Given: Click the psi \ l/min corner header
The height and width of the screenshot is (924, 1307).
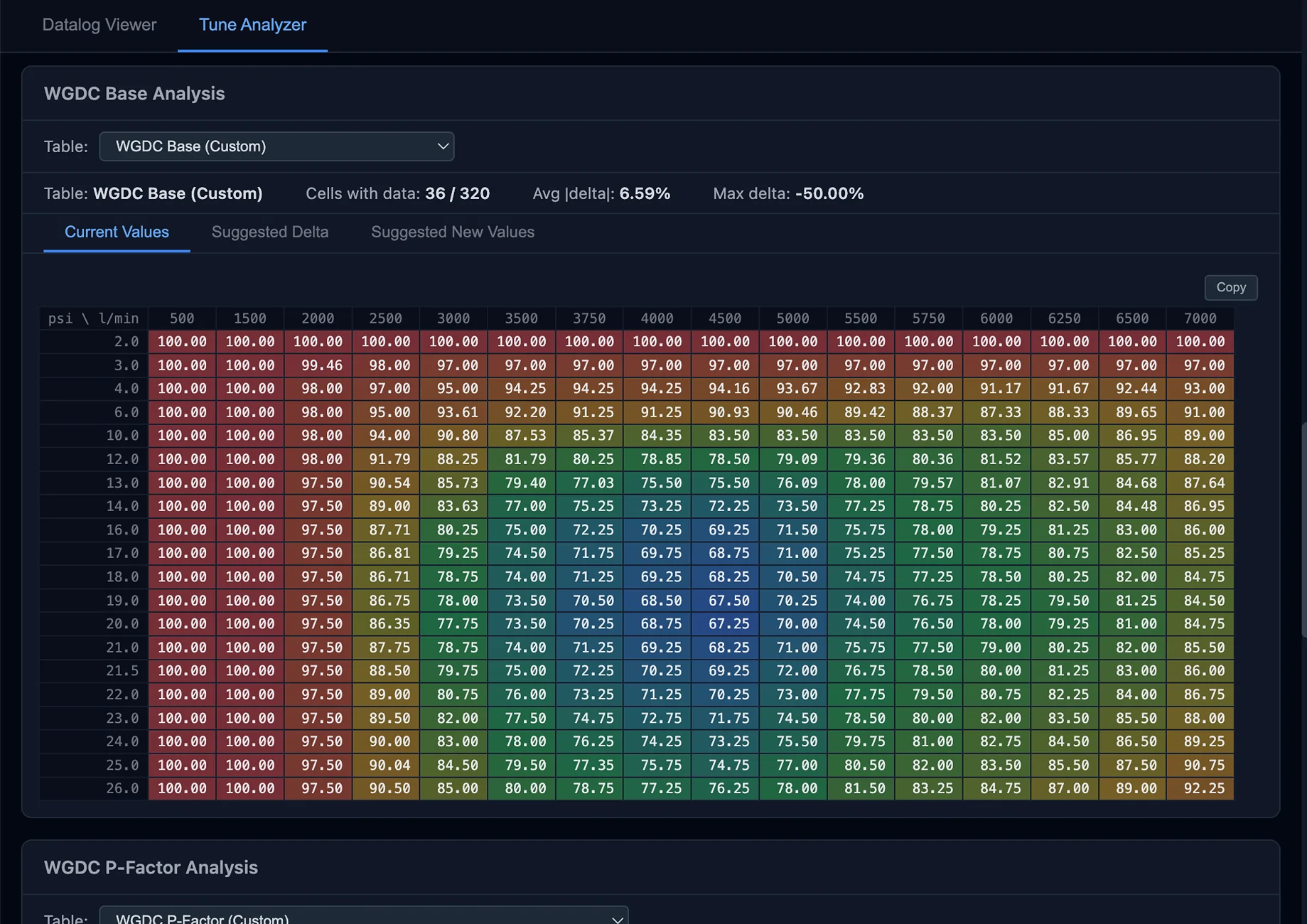Looking at the screenshot, I should coord(93,318).
